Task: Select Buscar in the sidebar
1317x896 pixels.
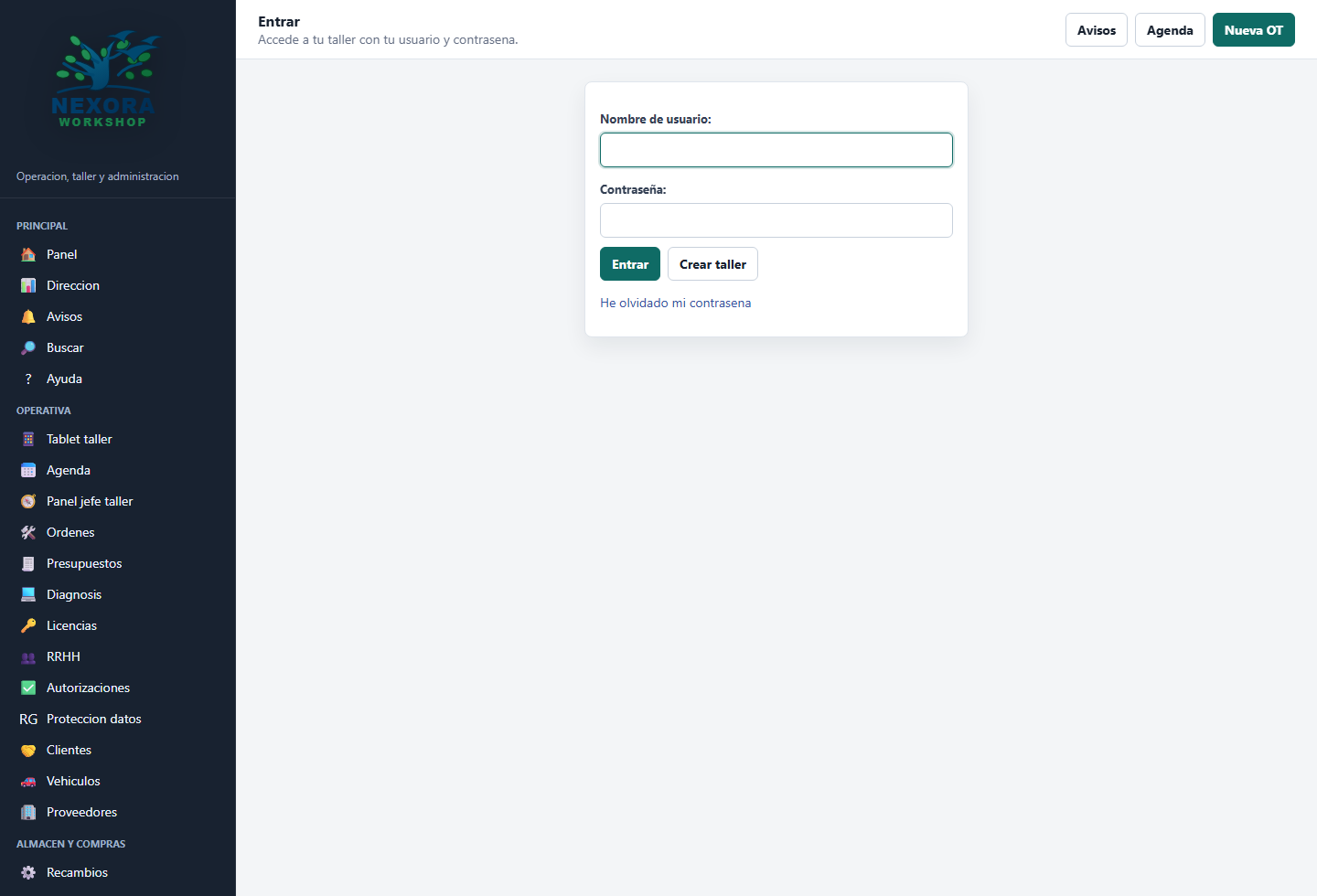Action: coord(117,347)
